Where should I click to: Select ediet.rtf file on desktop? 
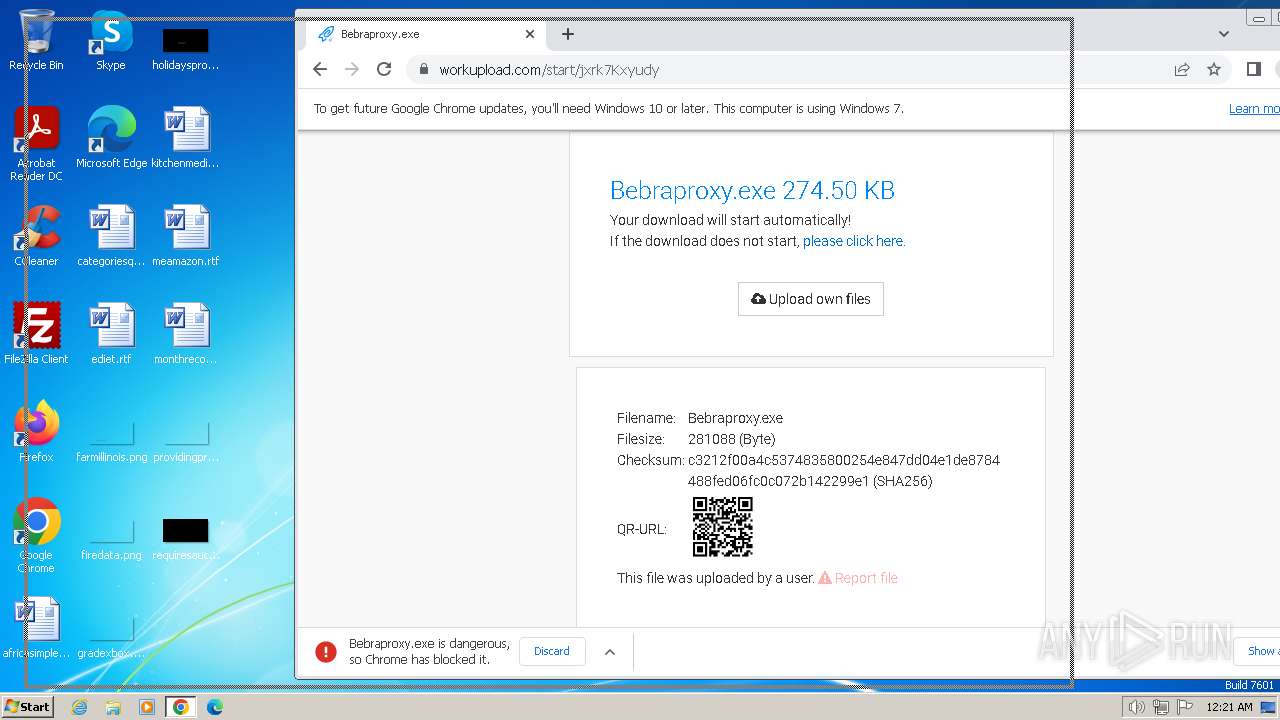(x=111, y=333)
